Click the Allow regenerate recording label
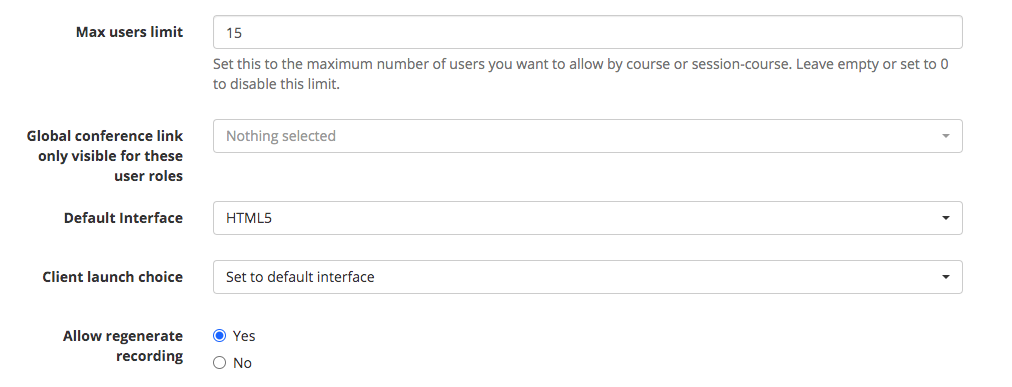1012x387 pixels. coord(123,346)
